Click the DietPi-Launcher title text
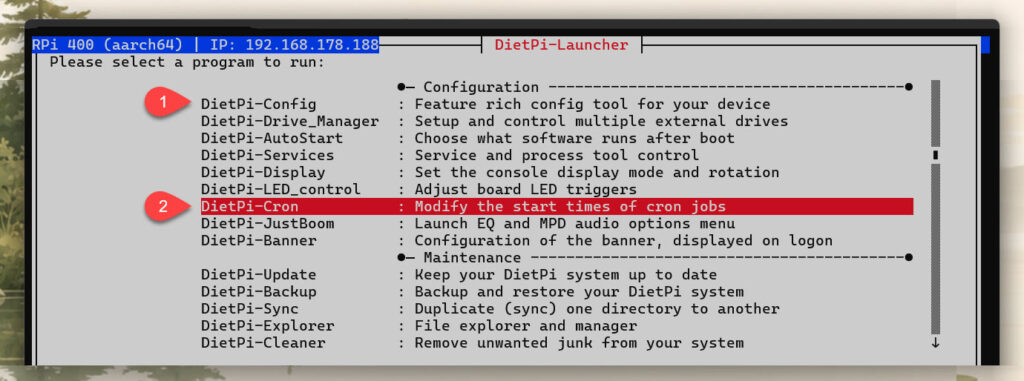The image size is (1024, 381). click(x=561, y=45)
